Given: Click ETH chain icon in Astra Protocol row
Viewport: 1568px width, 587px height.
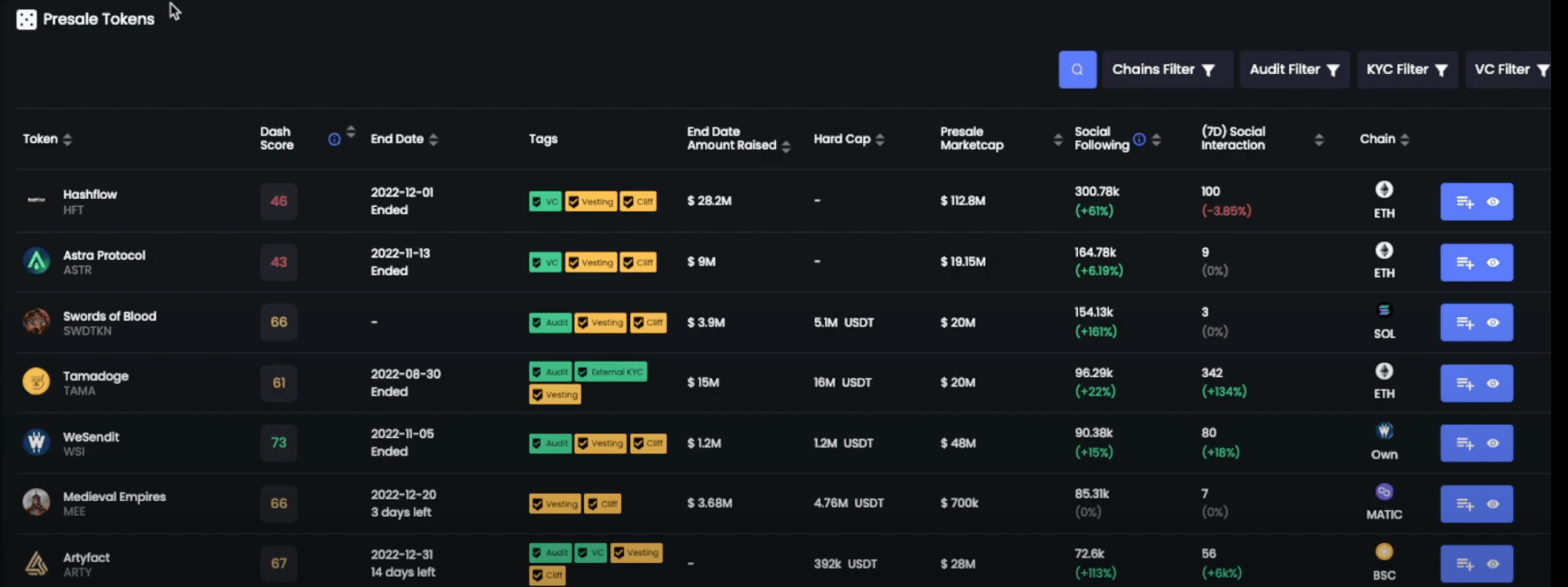Looking at the screenshot, I should click(x=1384, y=250).
